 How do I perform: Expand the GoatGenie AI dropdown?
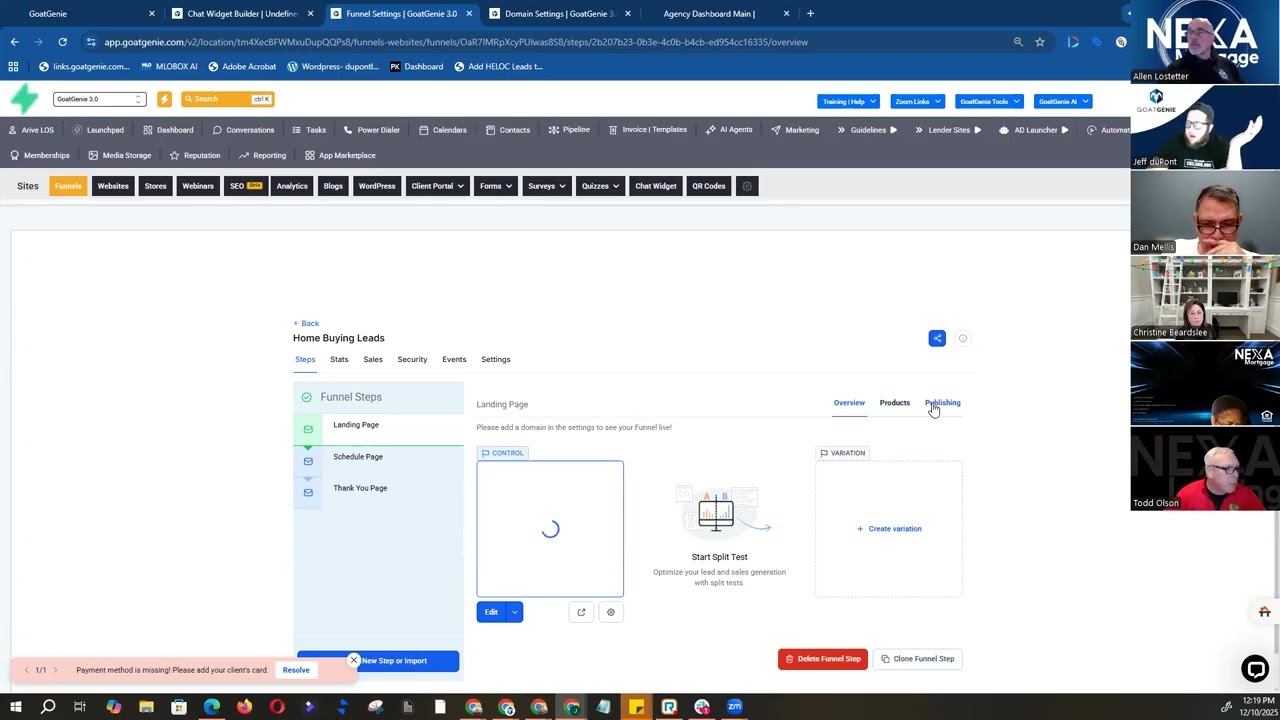click(x=1063, y=101)
